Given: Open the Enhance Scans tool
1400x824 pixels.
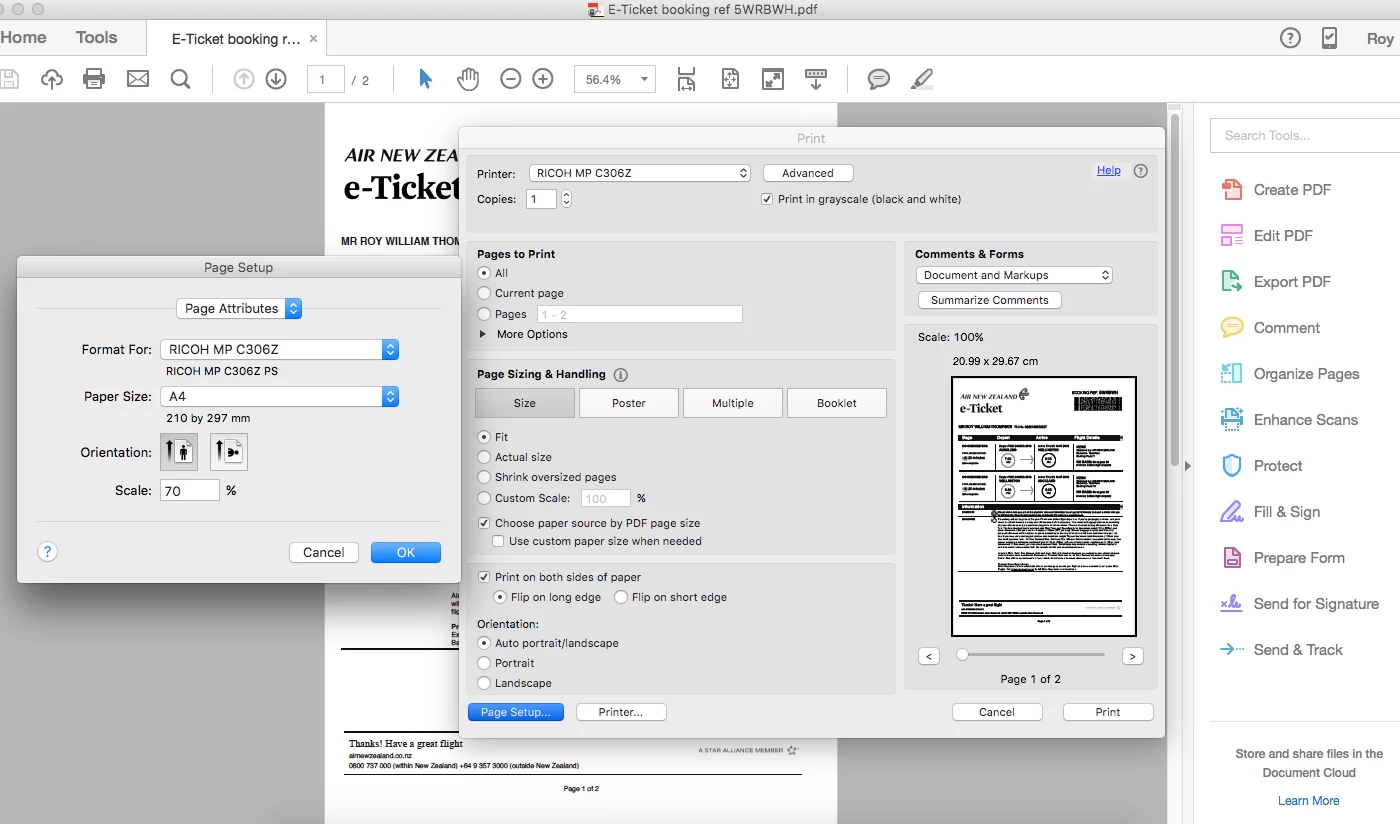Looking at the screenshot, I should click(1290, 420).
